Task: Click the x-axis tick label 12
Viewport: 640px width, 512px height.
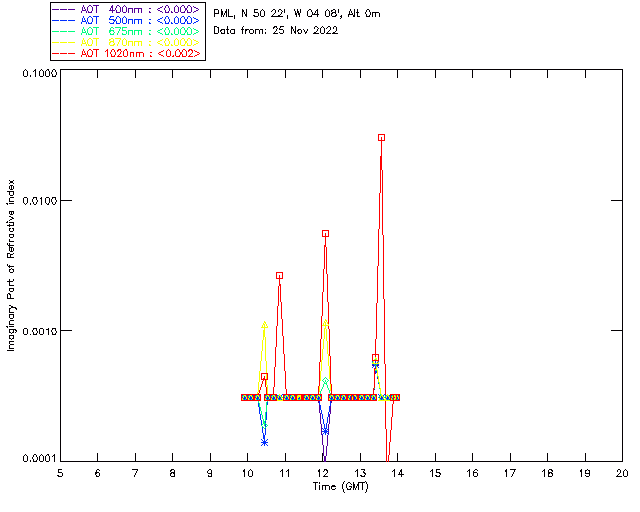Action: [x=322, y=473]
